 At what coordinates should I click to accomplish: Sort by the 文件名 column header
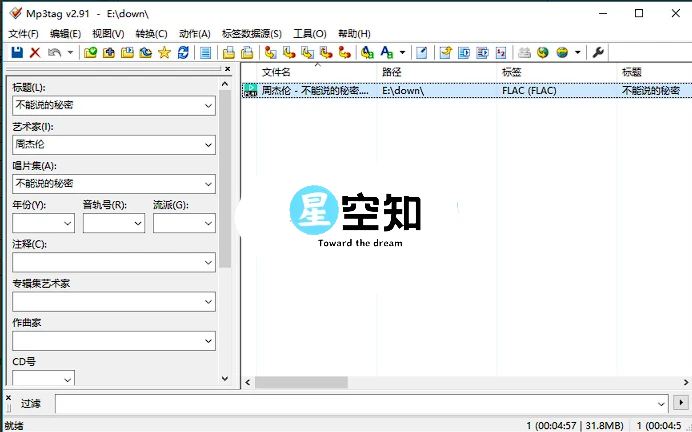click(316, 72)
